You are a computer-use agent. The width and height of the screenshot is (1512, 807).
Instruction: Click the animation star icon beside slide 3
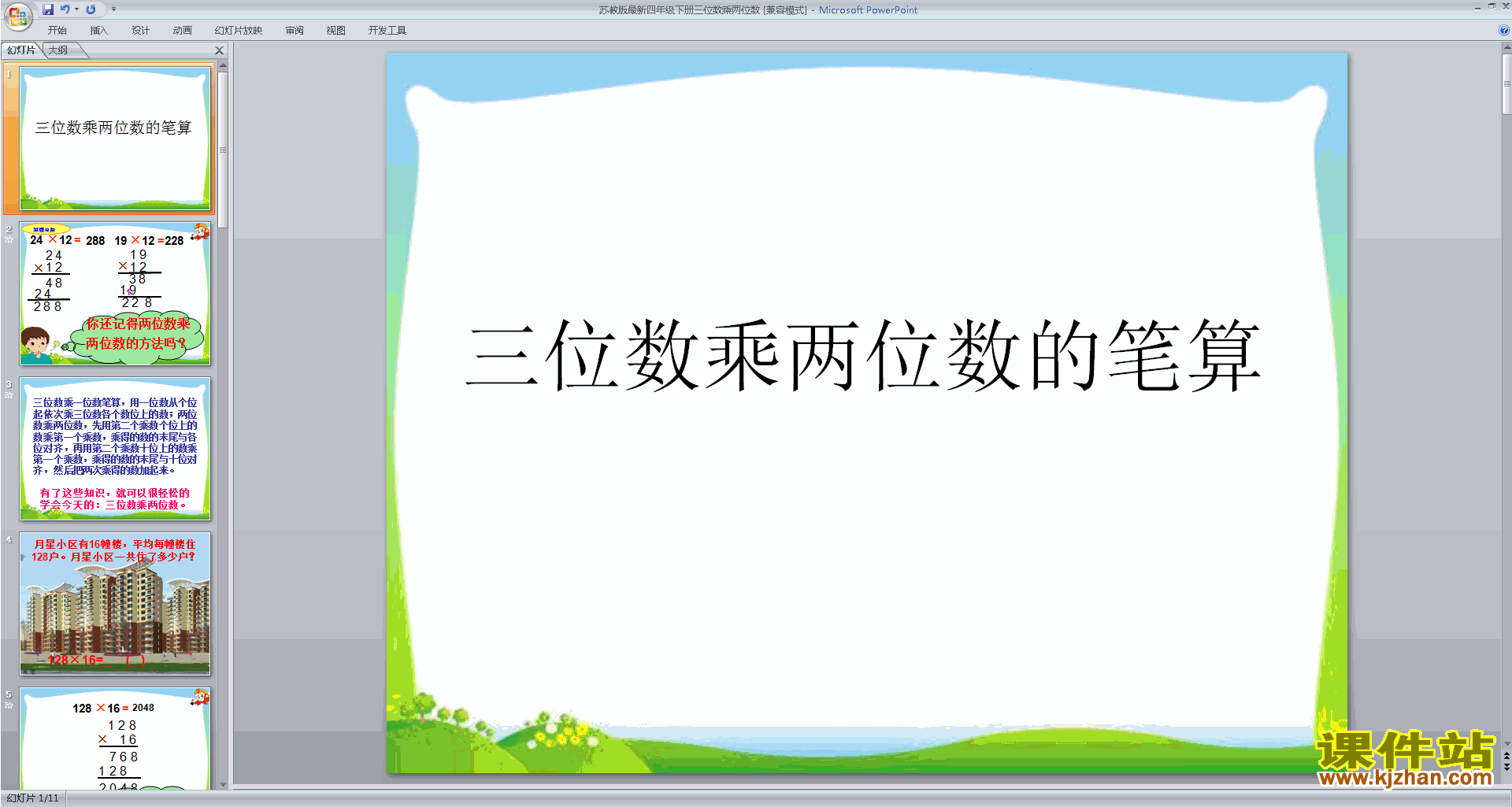pos(9,394)
